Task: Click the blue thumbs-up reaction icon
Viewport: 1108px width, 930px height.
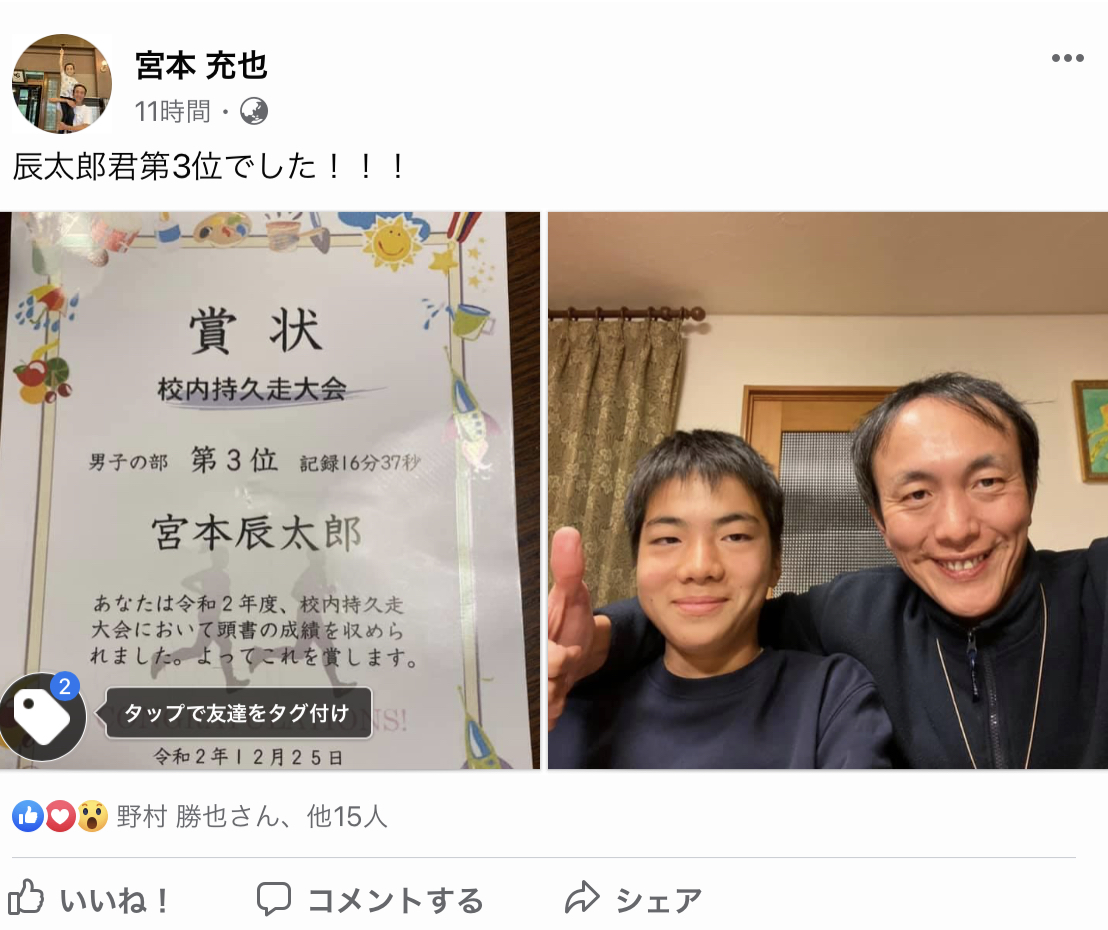Action: click(28, 817)
